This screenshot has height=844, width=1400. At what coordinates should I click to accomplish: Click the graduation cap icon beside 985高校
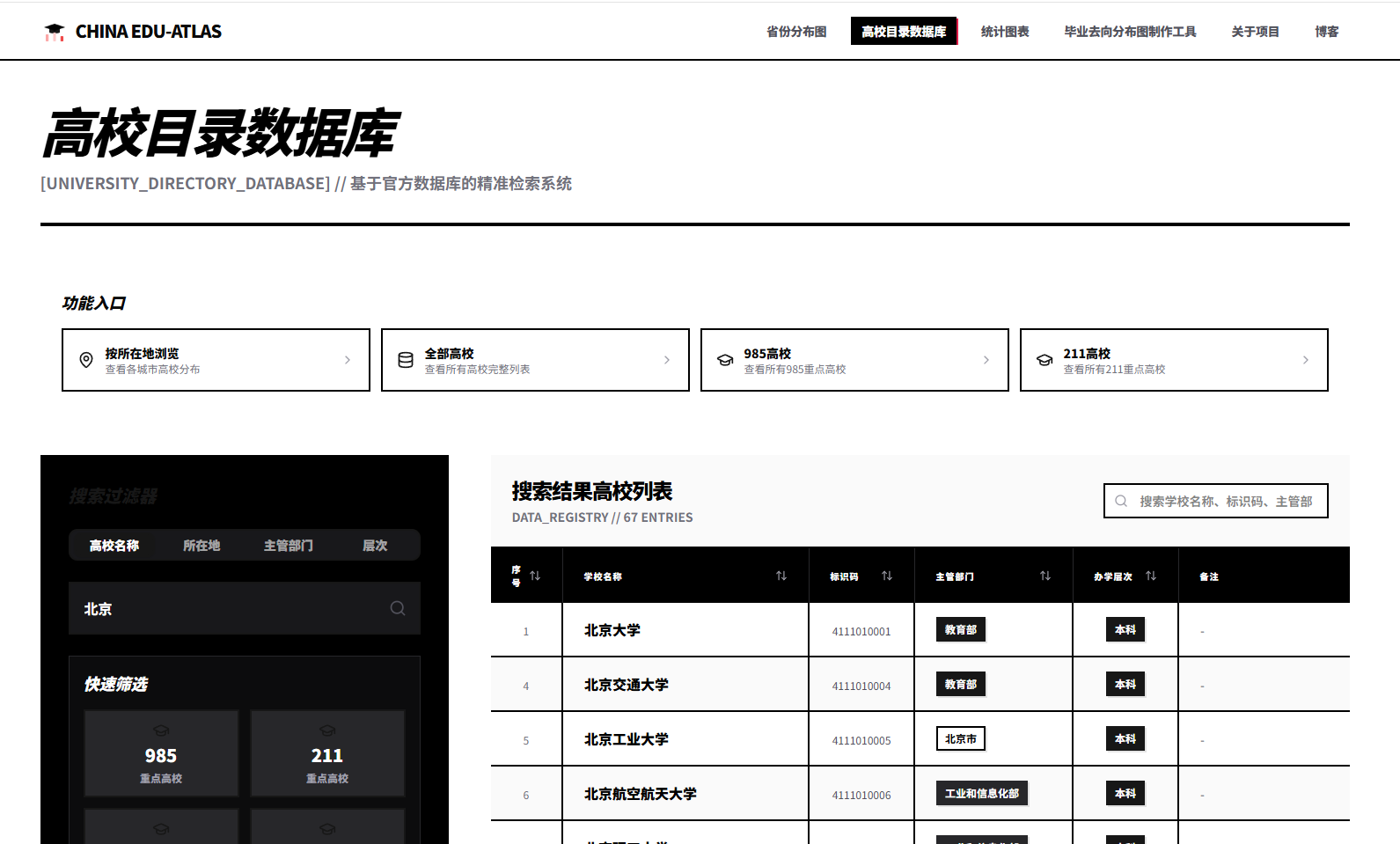point(725,360)
